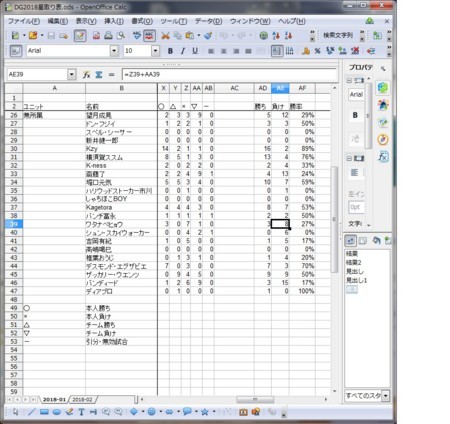
Task: Open the ファイル menu
Action: (24, 21)
